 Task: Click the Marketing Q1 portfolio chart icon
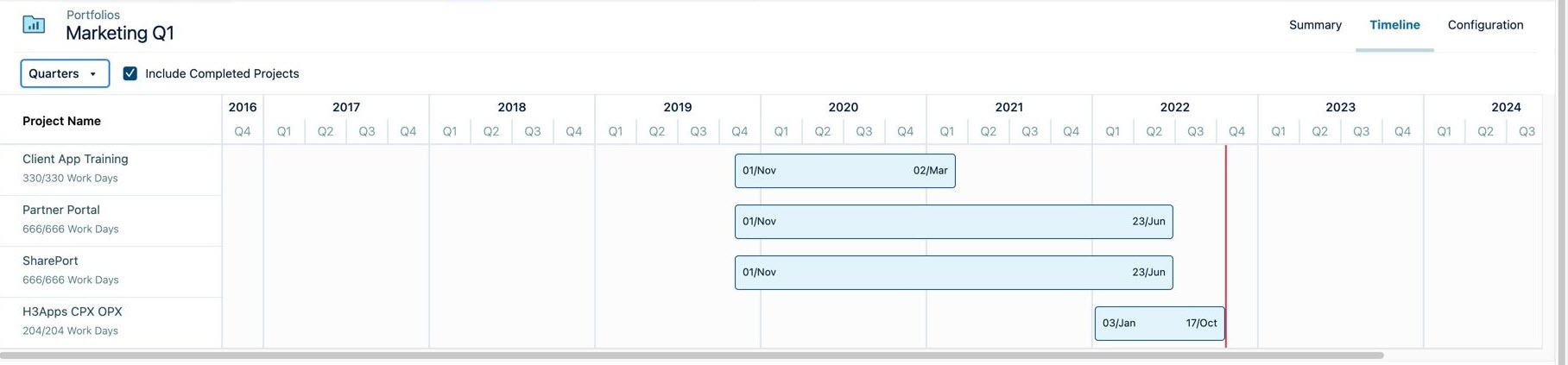pyautogui.click(x=34, y=24)
